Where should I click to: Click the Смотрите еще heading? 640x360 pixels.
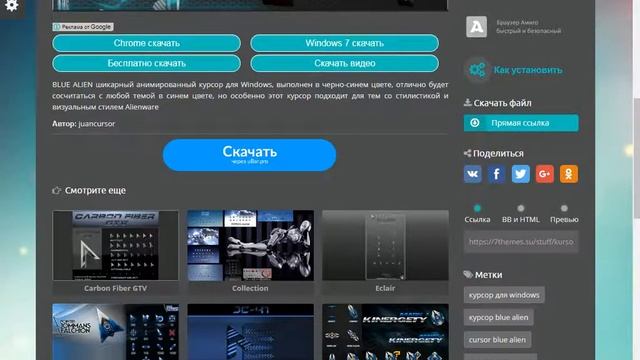click(x=95, y=191)
